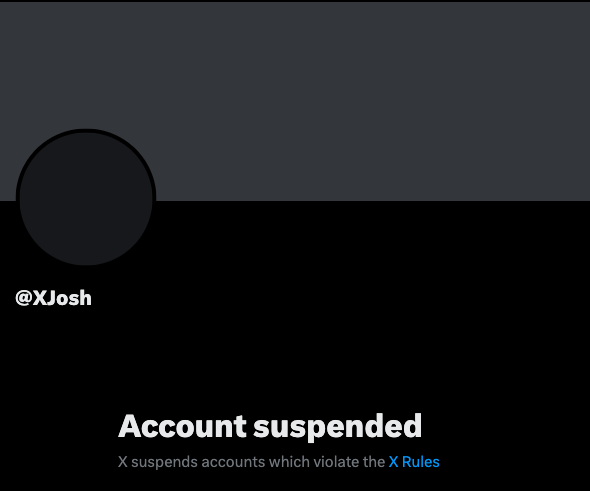Click the word 'Rules' in the blue link
This screenshot has width=590, height=491.
pos(421,462)
